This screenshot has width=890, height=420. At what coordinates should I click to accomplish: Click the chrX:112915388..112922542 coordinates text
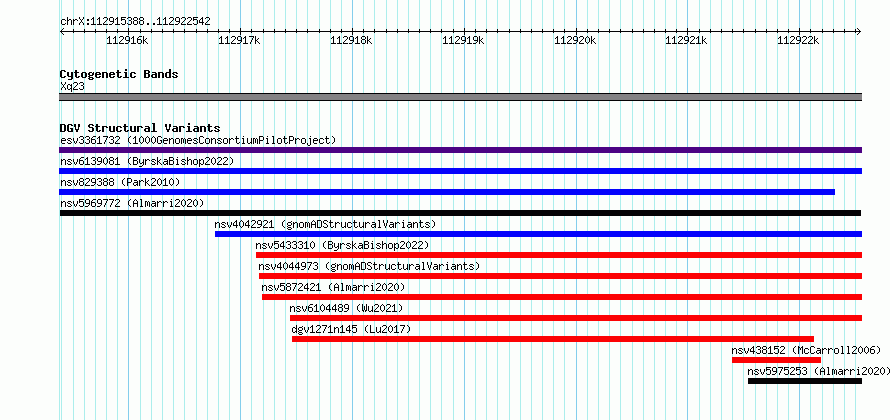point(135,22)
